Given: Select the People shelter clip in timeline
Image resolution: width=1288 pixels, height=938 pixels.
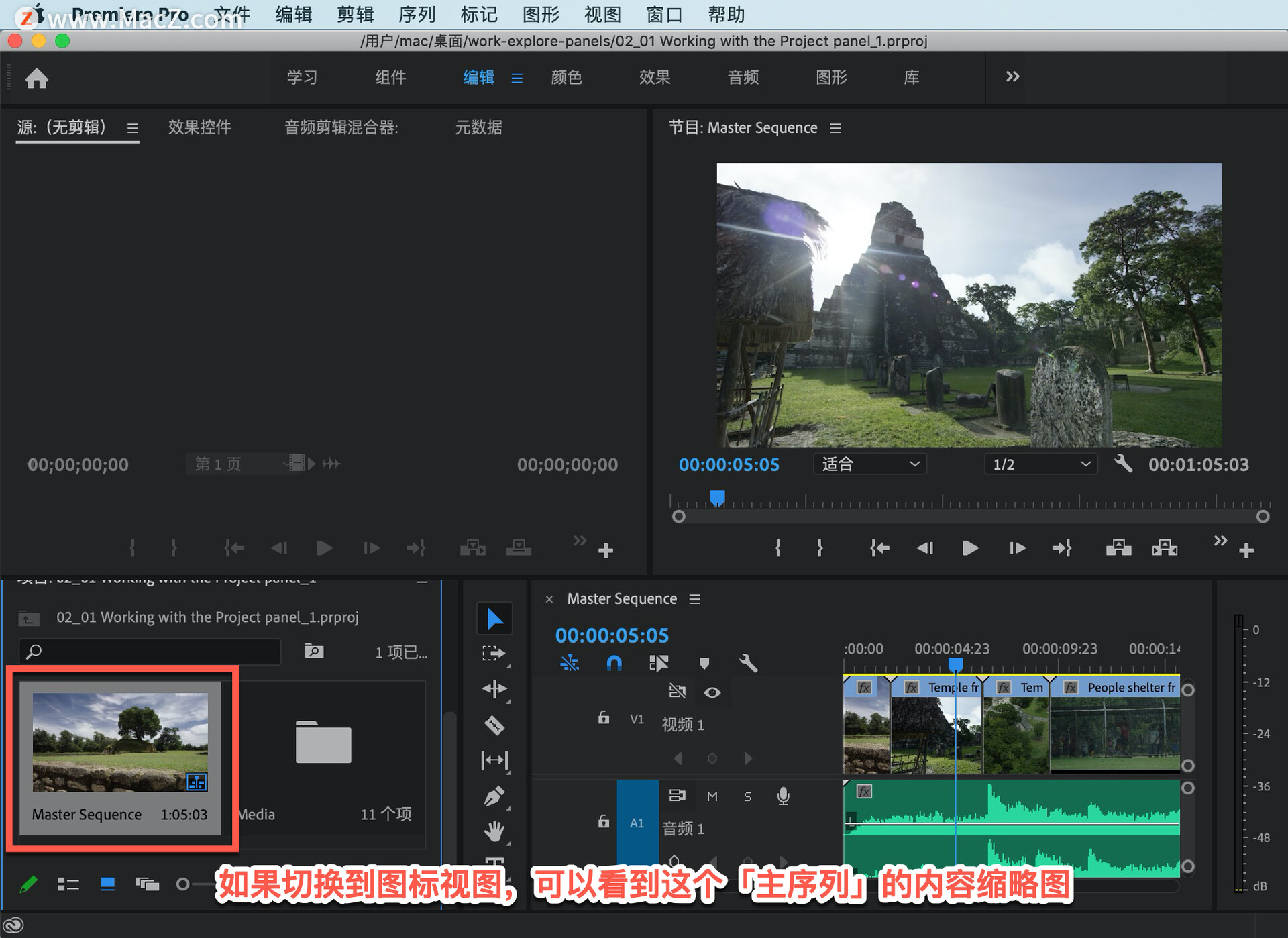Looking at the screenshot, I should click(1115, 725).
